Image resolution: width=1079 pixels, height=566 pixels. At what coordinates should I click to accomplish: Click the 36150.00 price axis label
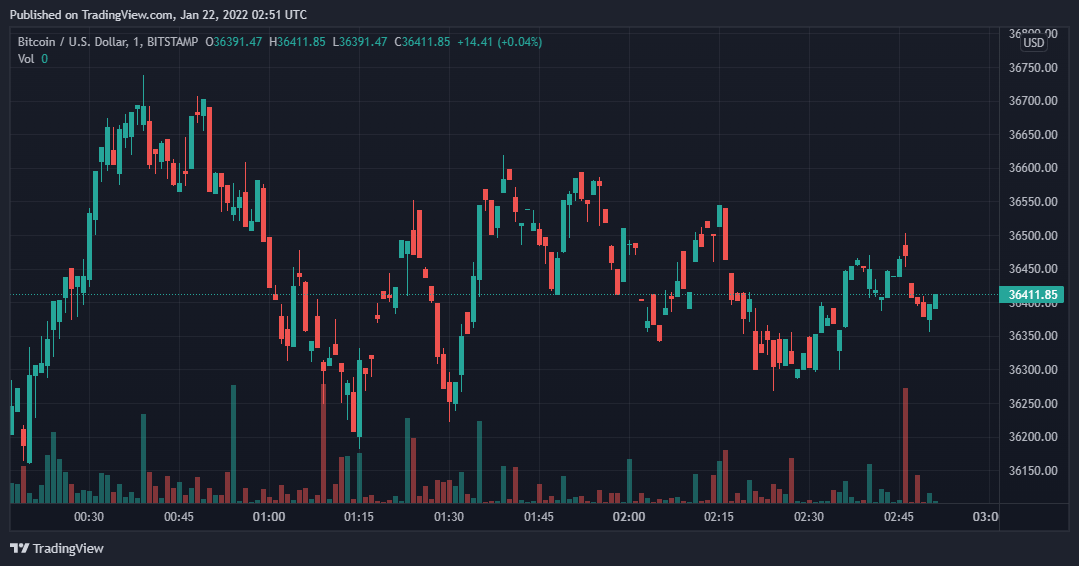coord(1033,471)
